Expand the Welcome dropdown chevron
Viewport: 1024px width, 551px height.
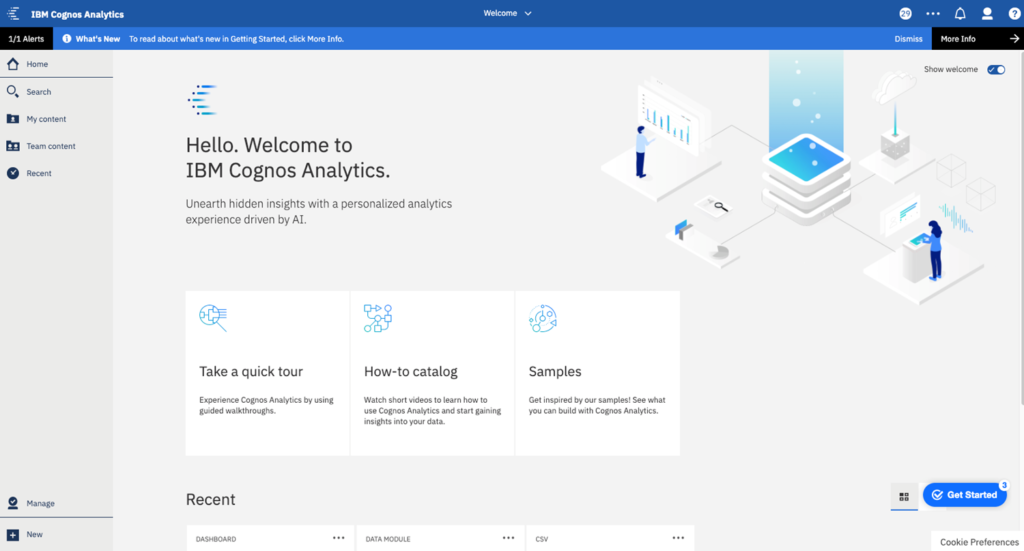528,14
